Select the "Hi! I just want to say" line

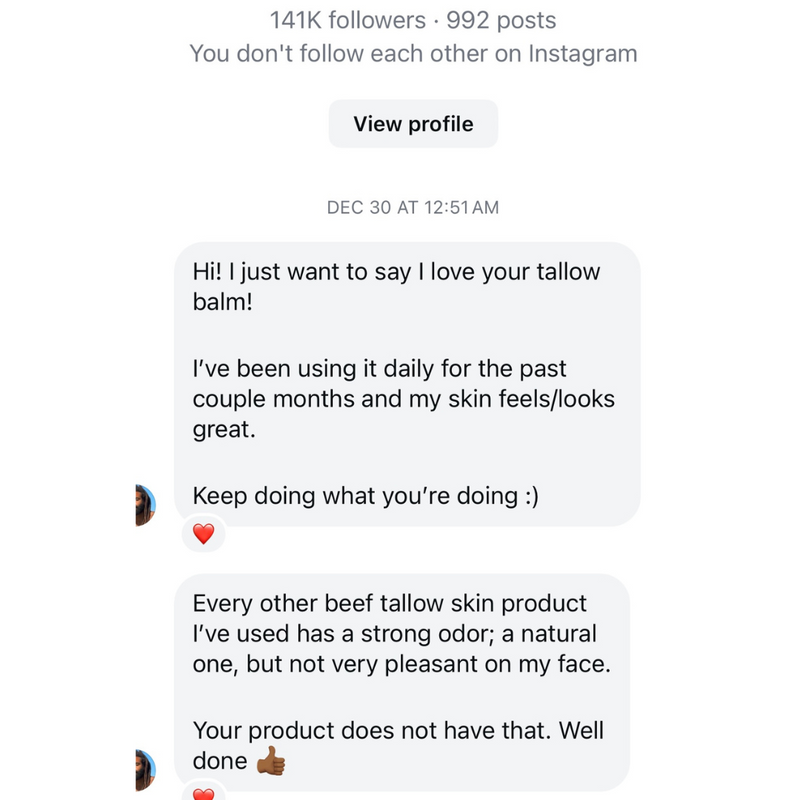(x=396, y=272)
